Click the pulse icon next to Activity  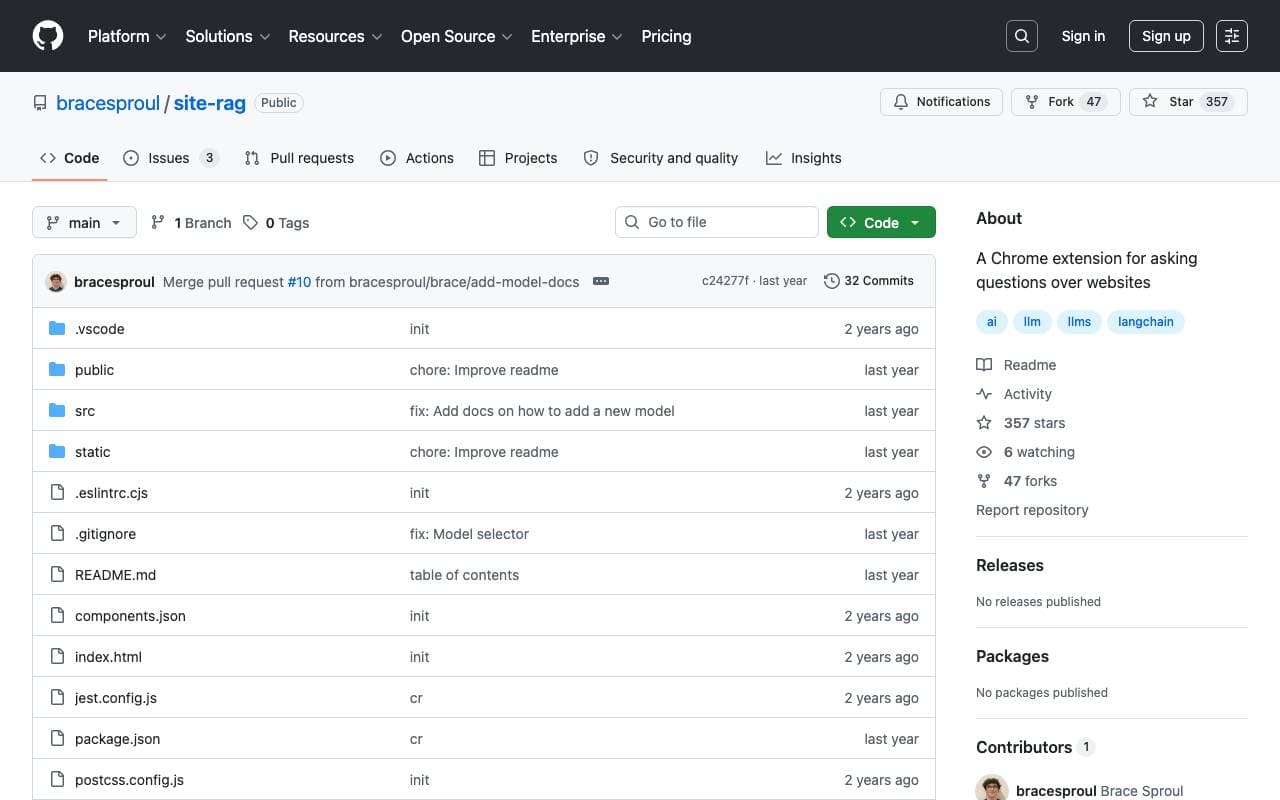click(x=984, y=394)
